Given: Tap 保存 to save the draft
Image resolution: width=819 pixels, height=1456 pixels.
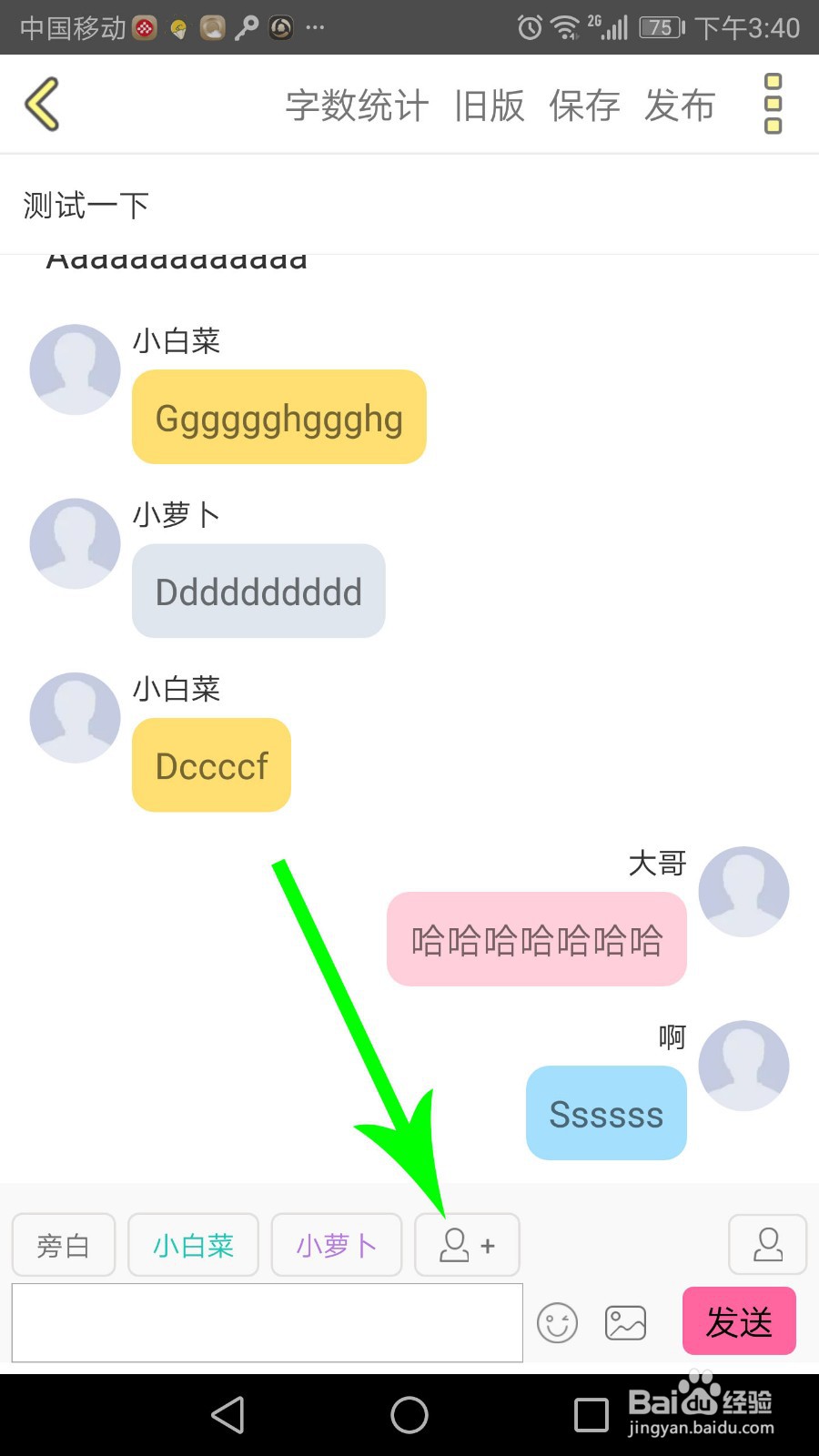Looking at the screenshot, I should point(584,106).
